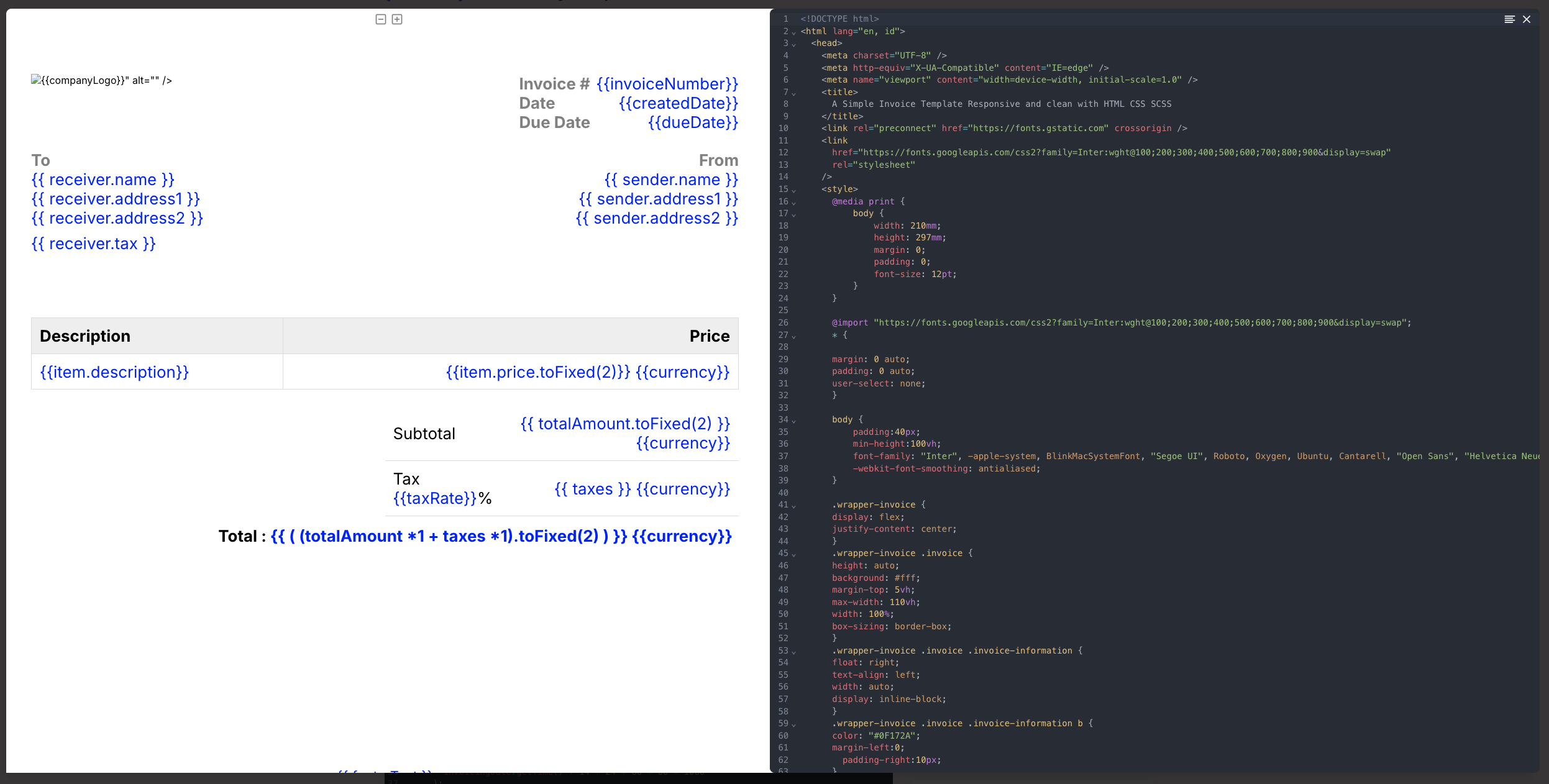Click the 'Invoice #' label
Screen dimensions: 1549x784
coord(554,84)
